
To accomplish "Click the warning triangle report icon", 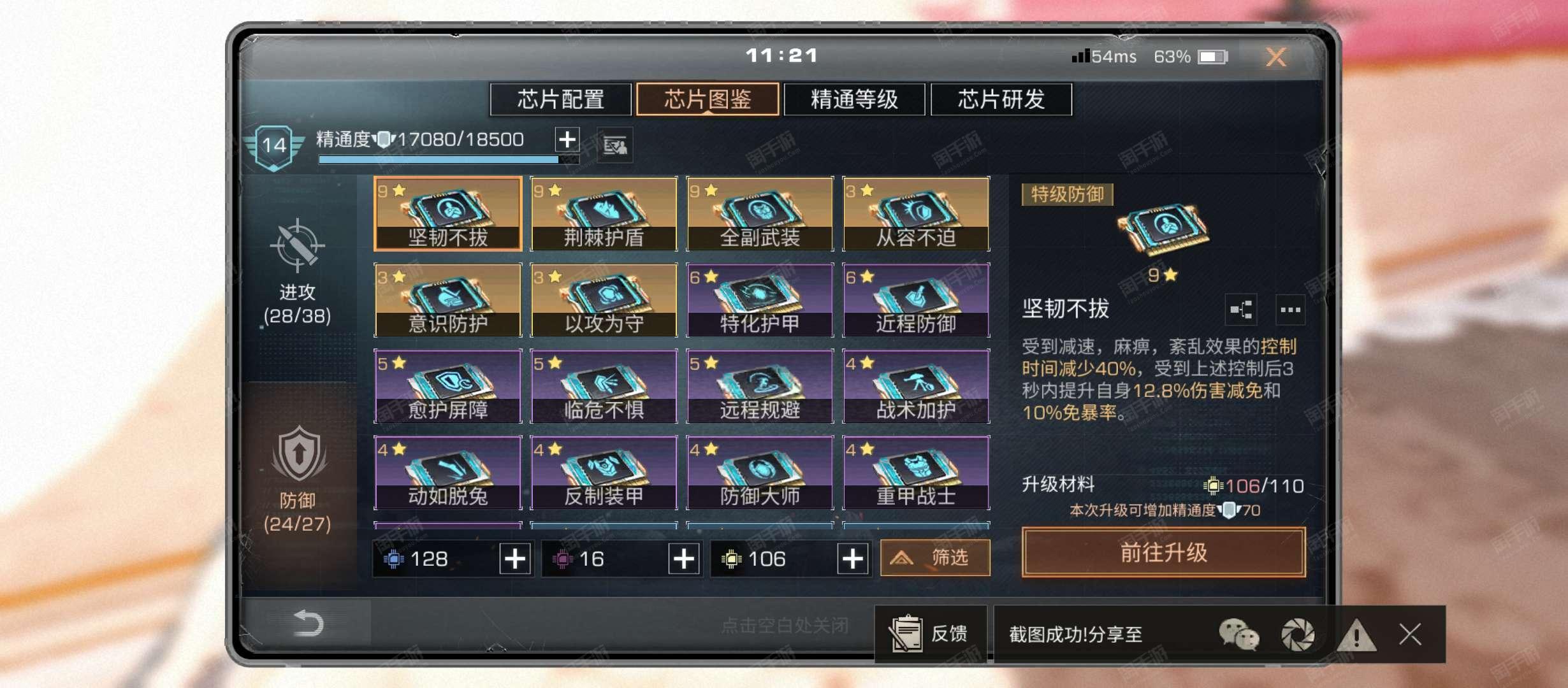I will pyautogui.click(x=1356, y=634).
